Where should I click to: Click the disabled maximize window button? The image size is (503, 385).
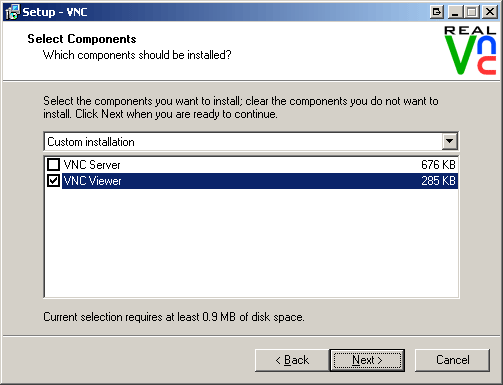[x=472, y=12]
